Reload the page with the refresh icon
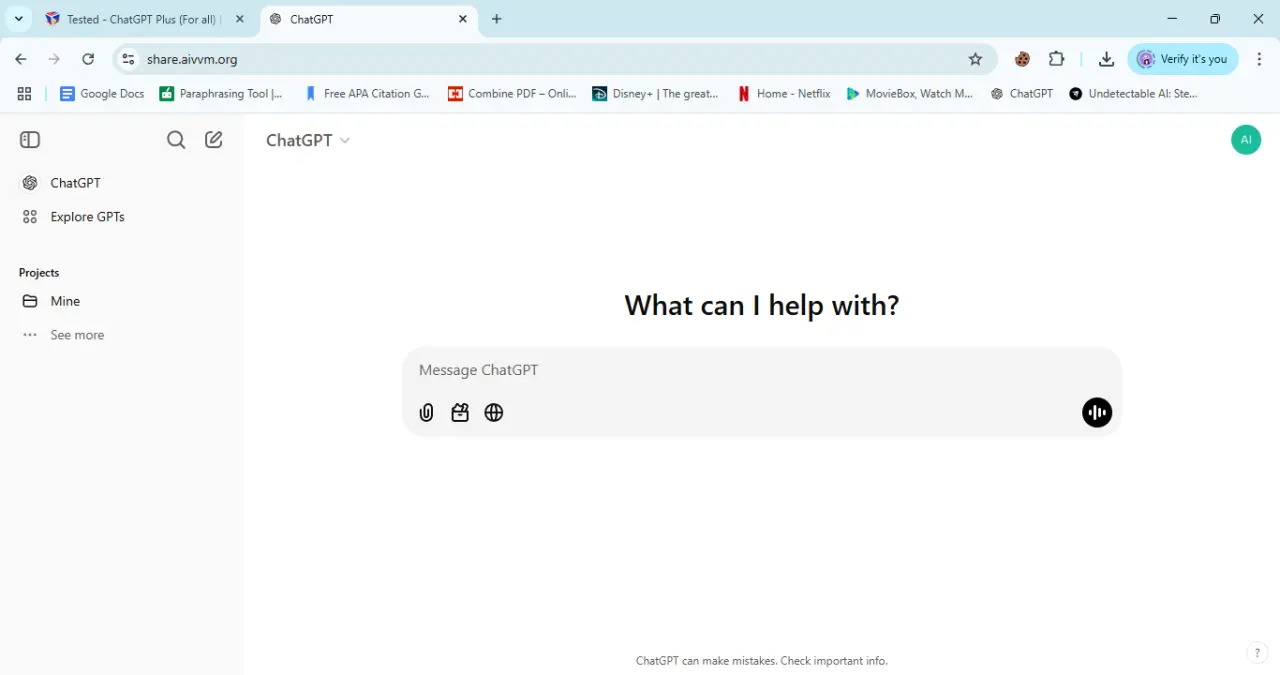The height and width of the screenshot is (675, 1280). [88, 59]
